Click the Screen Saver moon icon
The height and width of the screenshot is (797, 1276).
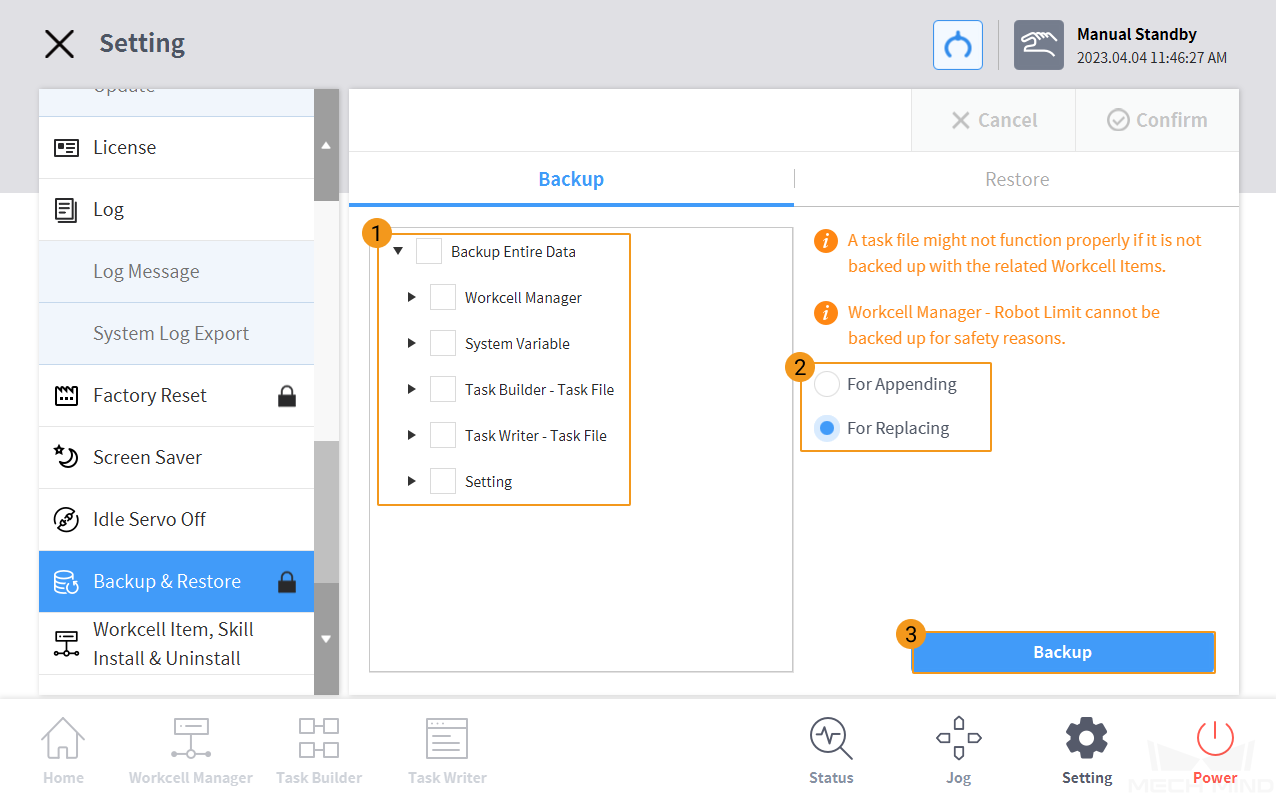pyautogui.click(x=66, y=458)
